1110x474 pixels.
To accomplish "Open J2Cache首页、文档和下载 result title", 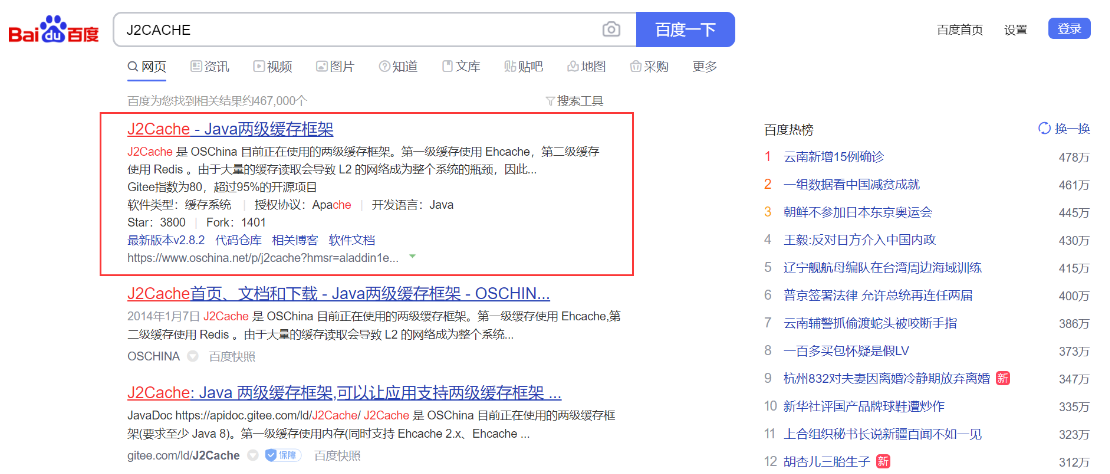I will point(338,294).
